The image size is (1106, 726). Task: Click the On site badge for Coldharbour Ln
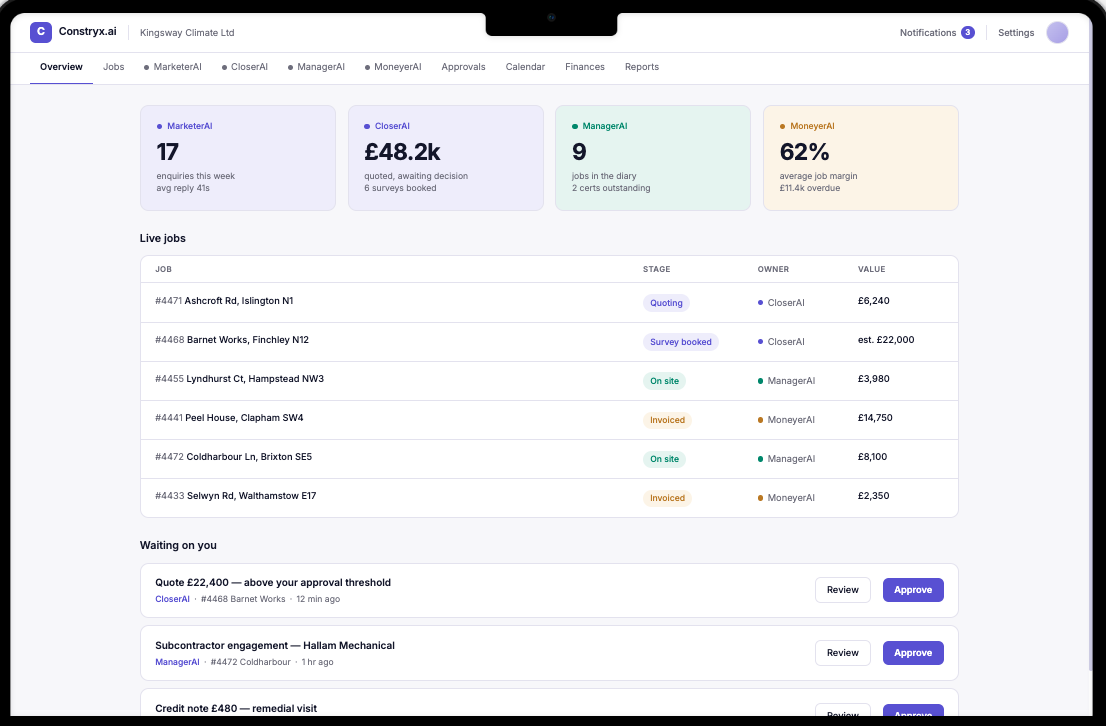tap(664, 459)
